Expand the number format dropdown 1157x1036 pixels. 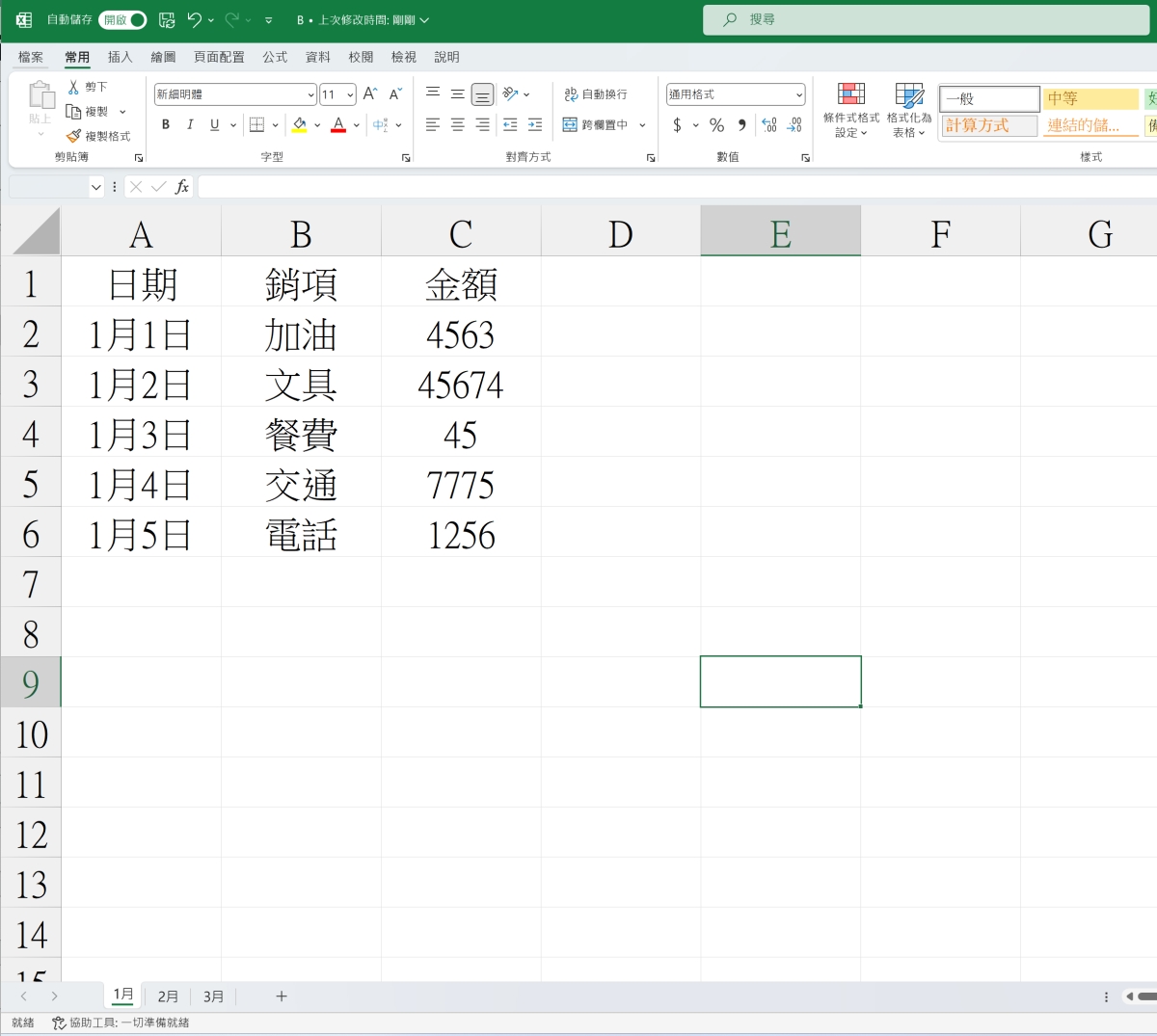pos(799,94)
